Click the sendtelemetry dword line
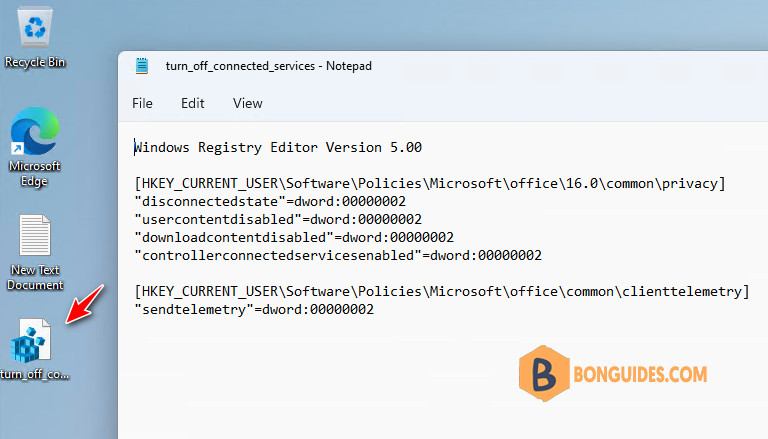 pyautogui.click(x=254, y=309)
